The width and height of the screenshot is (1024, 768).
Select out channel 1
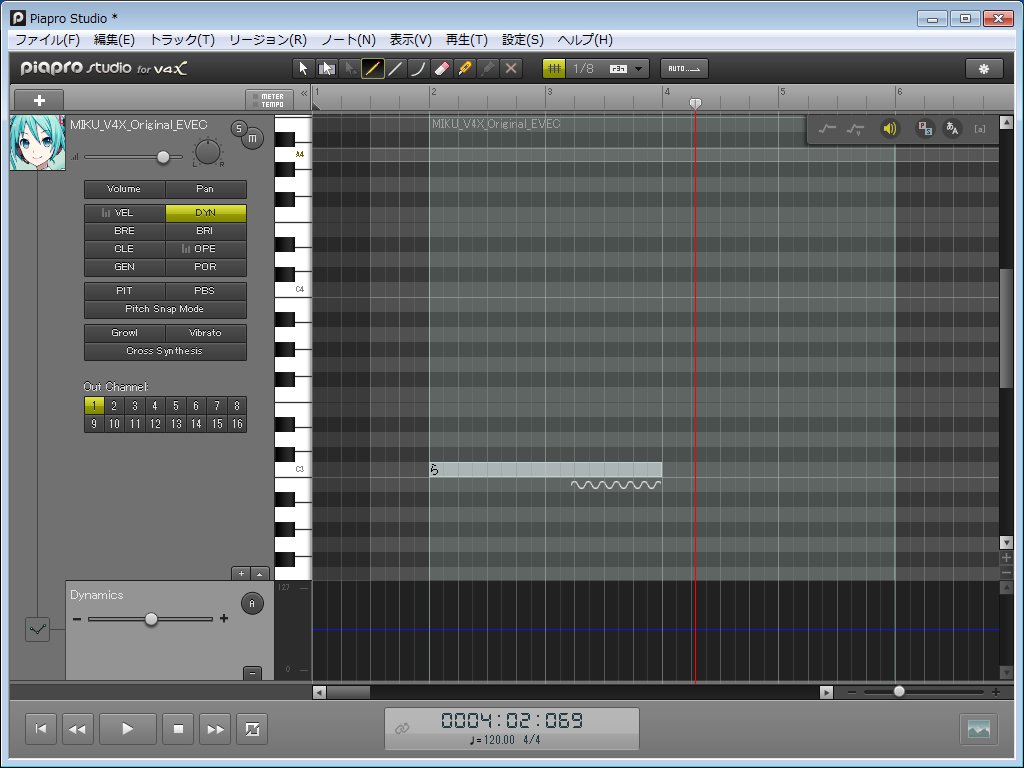tap(94, 406)
